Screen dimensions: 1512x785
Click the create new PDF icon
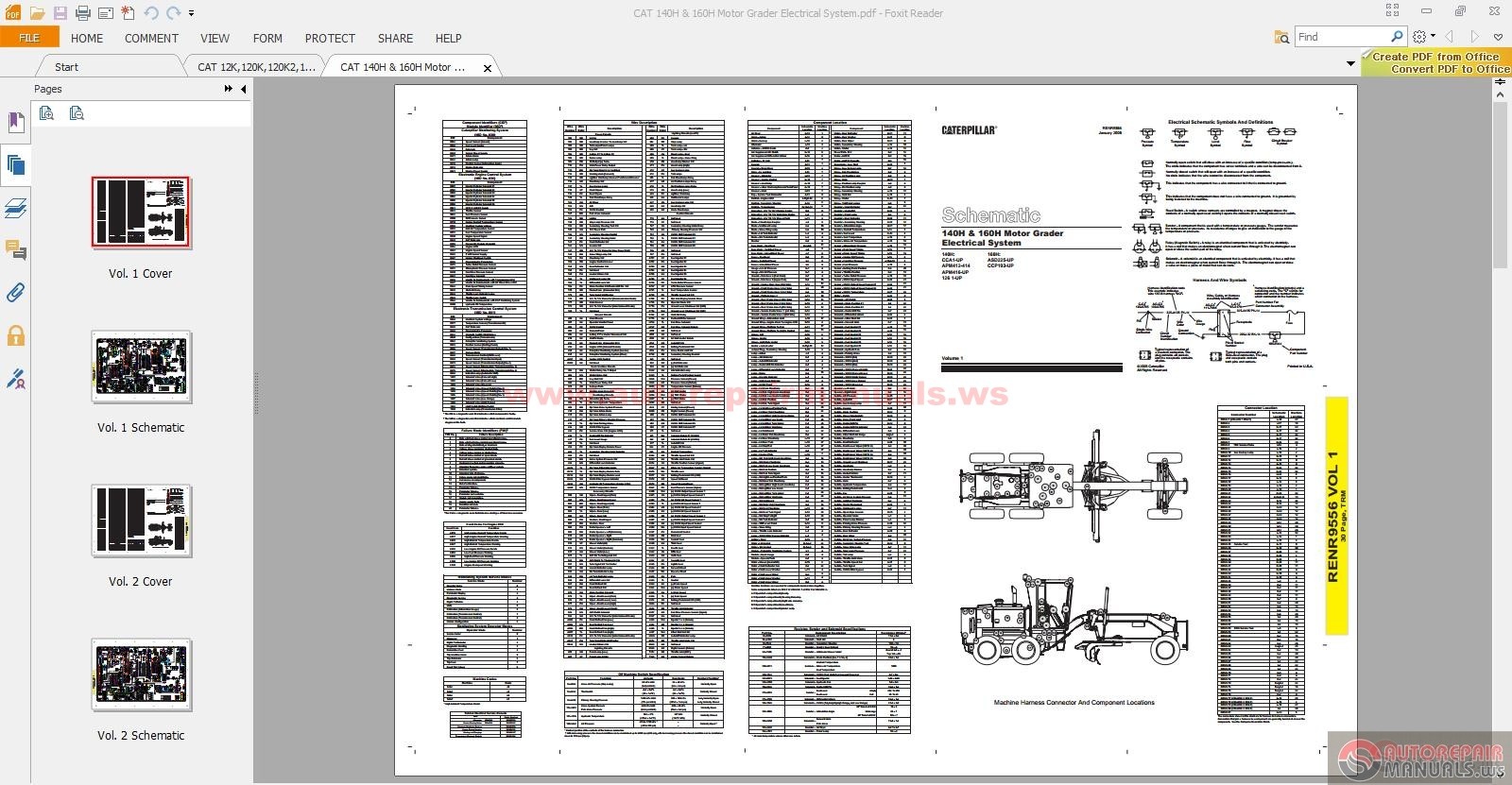pyautogui.click(x=128, y=13)
